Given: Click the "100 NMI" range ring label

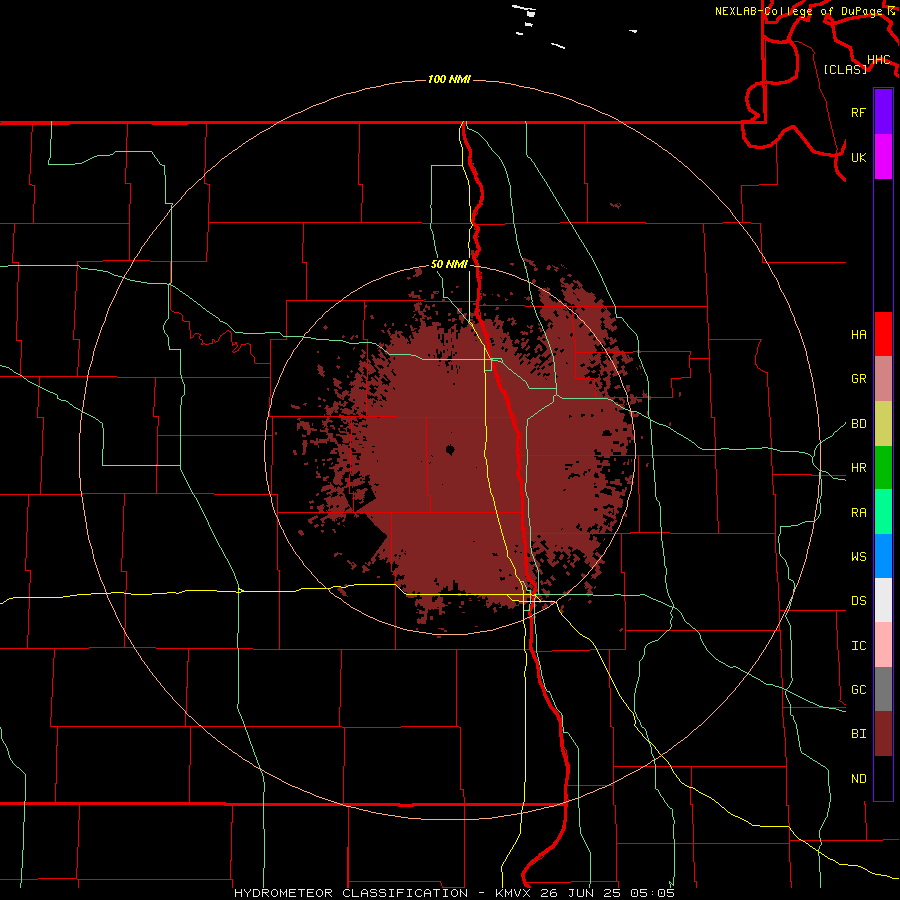Looking at the screenshot, I should pyautogui.click(x=449, y=79).
